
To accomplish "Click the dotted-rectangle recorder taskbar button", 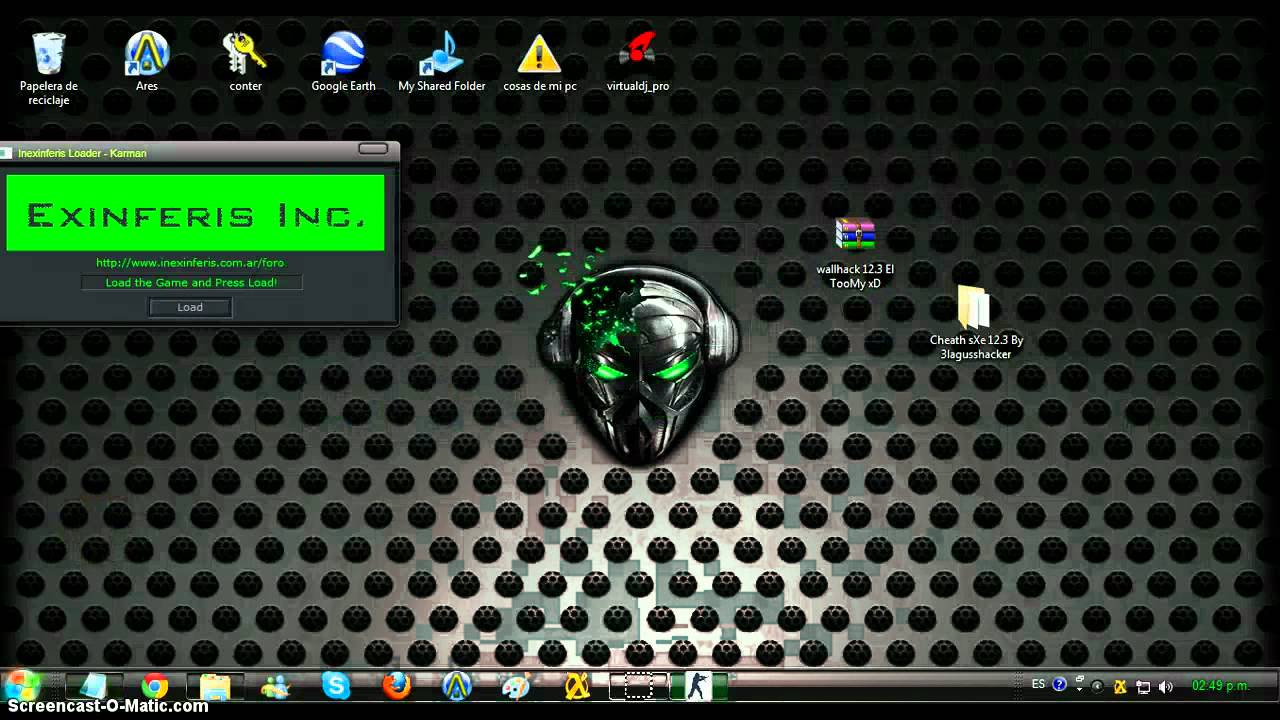I will pos(639,686).
